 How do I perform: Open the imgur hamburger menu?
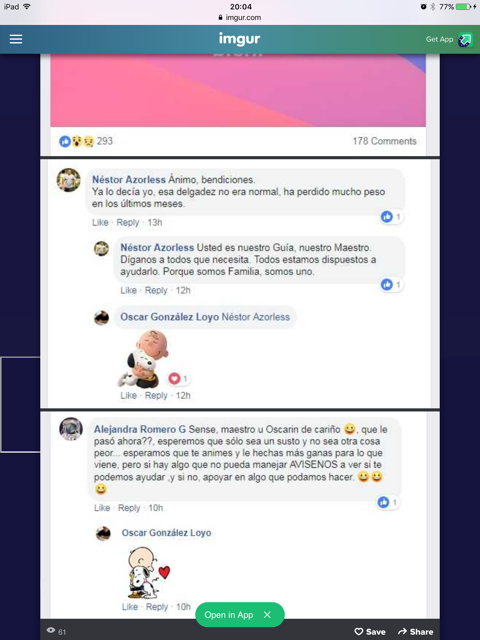(x=16, y=39)
